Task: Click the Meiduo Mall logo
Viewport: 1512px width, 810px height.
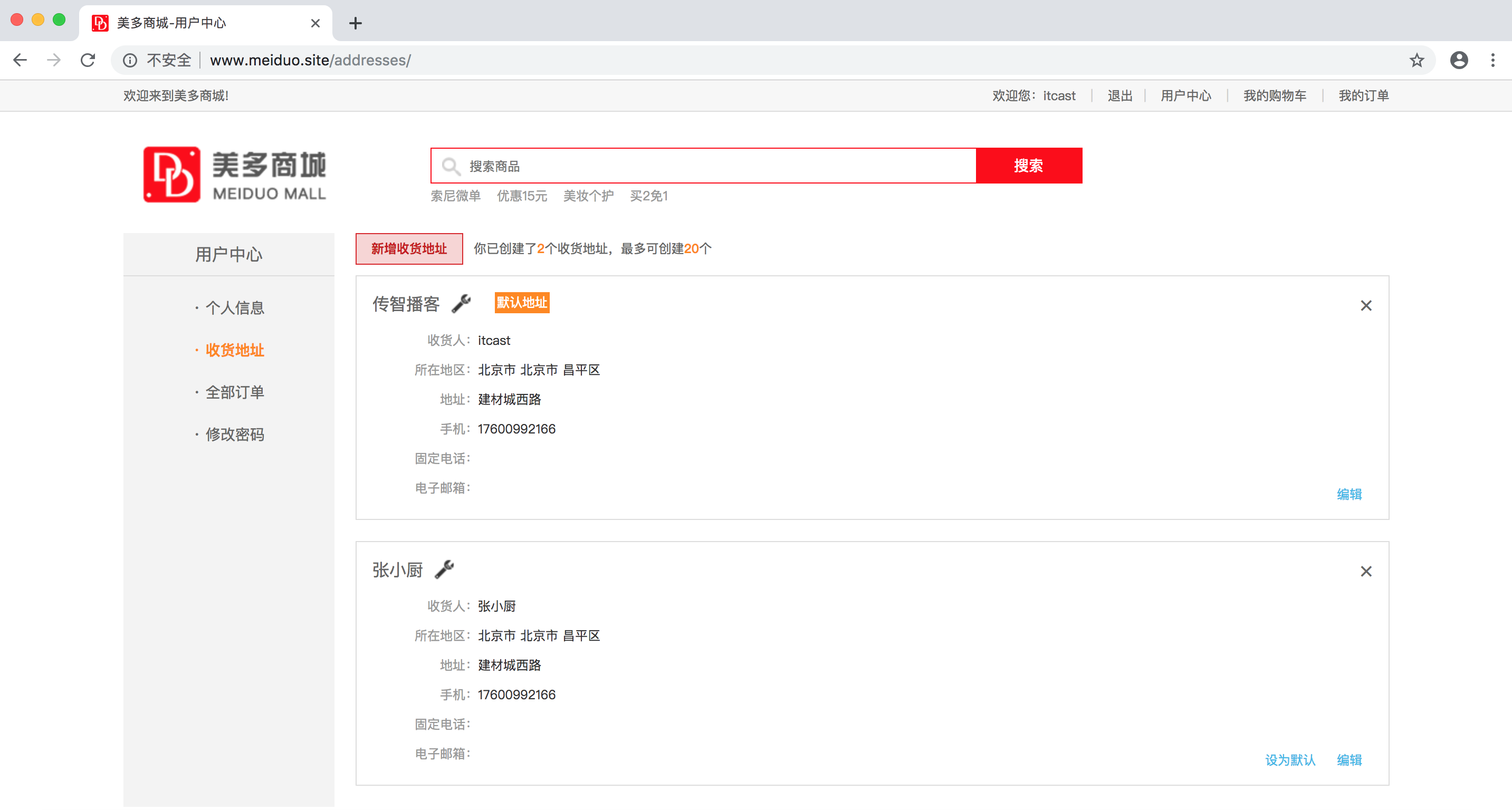Action: click(x=235, y=175)
